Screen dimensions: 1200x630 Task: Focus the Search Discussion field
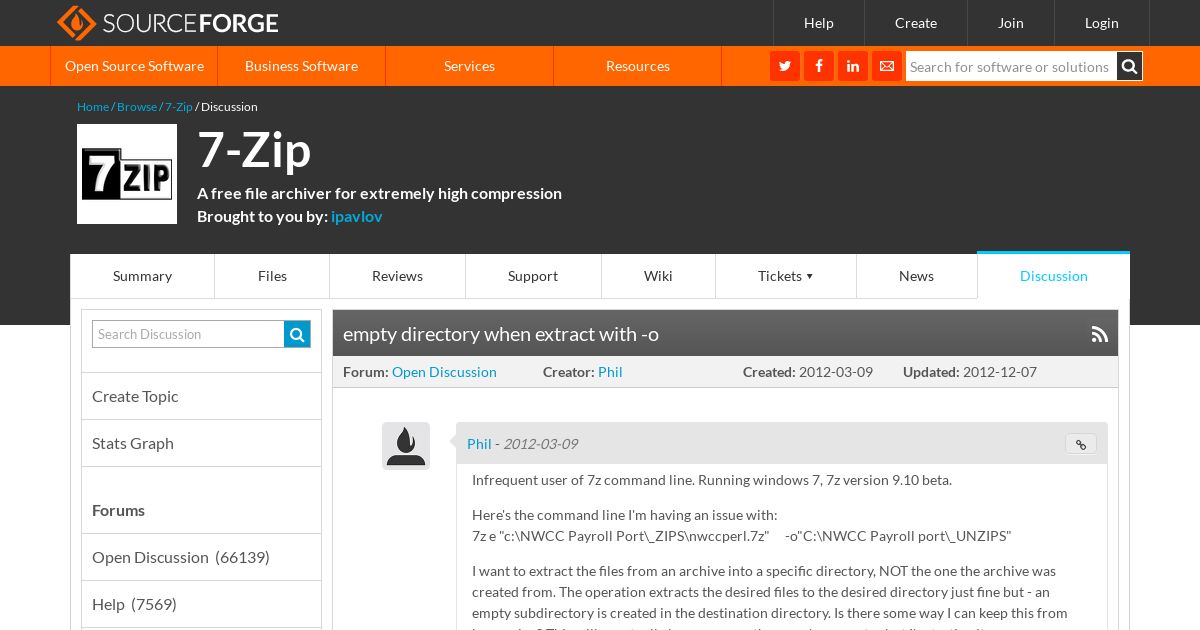pyautogui.click(x=188, y=334)
